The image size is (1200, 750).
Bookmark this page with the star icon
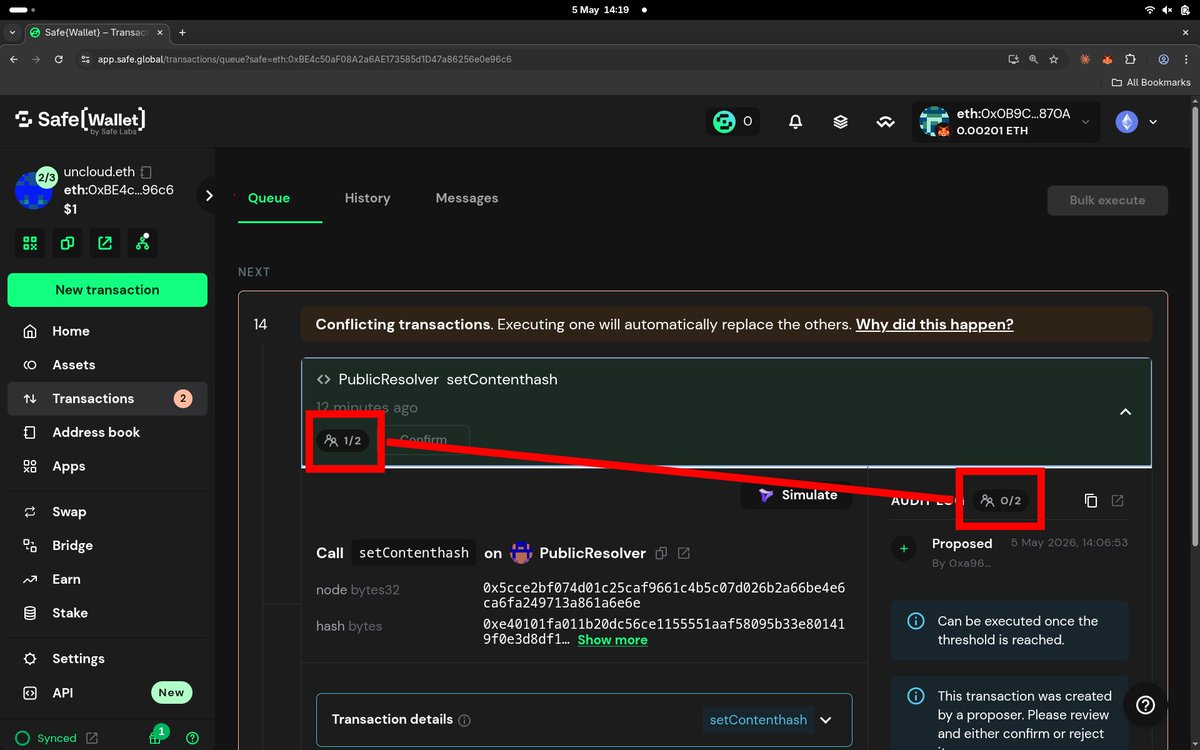1054,59
